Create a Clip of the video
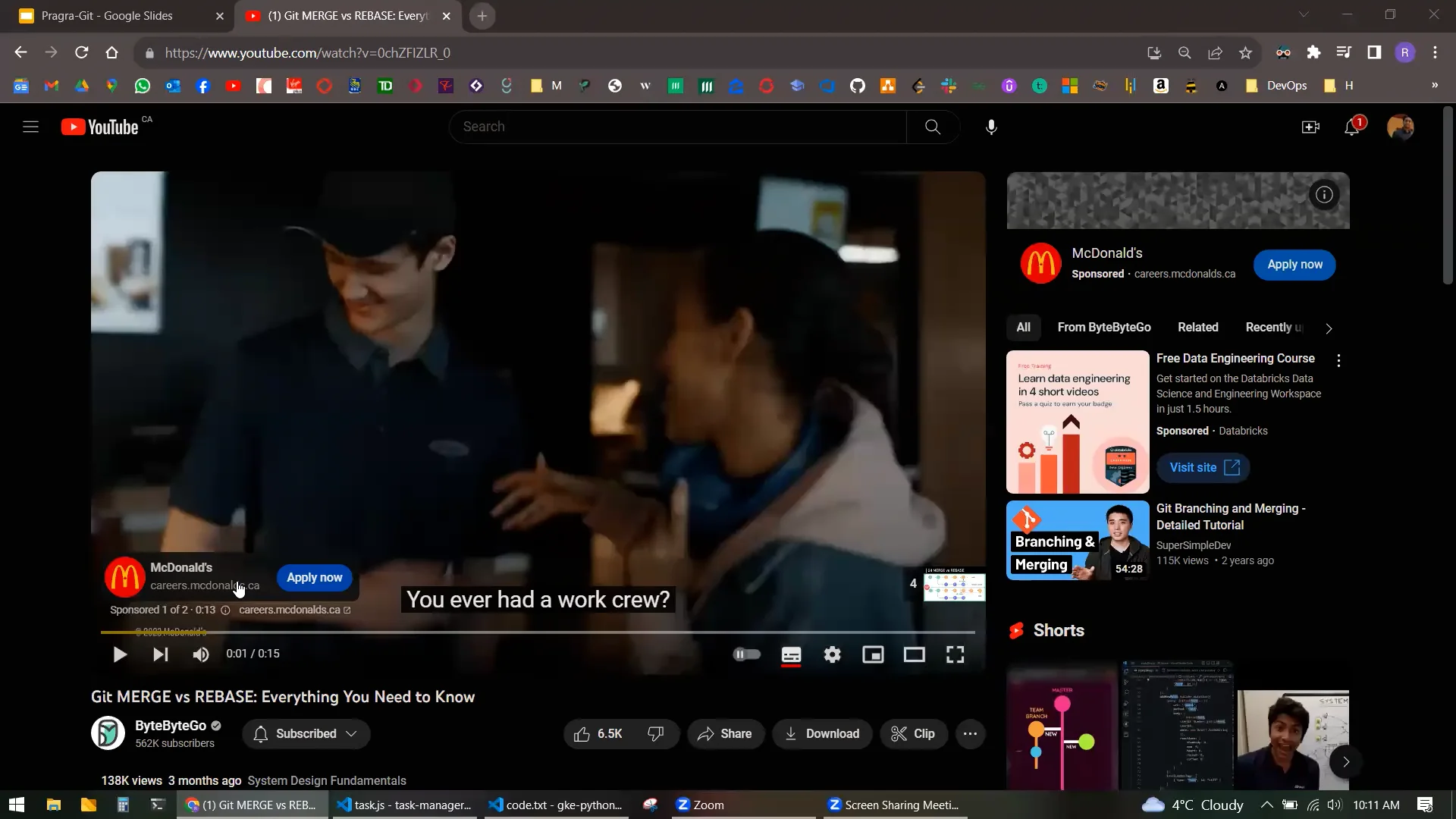Viewport: 1456px width, 819px height. click(x=914, y=734)
